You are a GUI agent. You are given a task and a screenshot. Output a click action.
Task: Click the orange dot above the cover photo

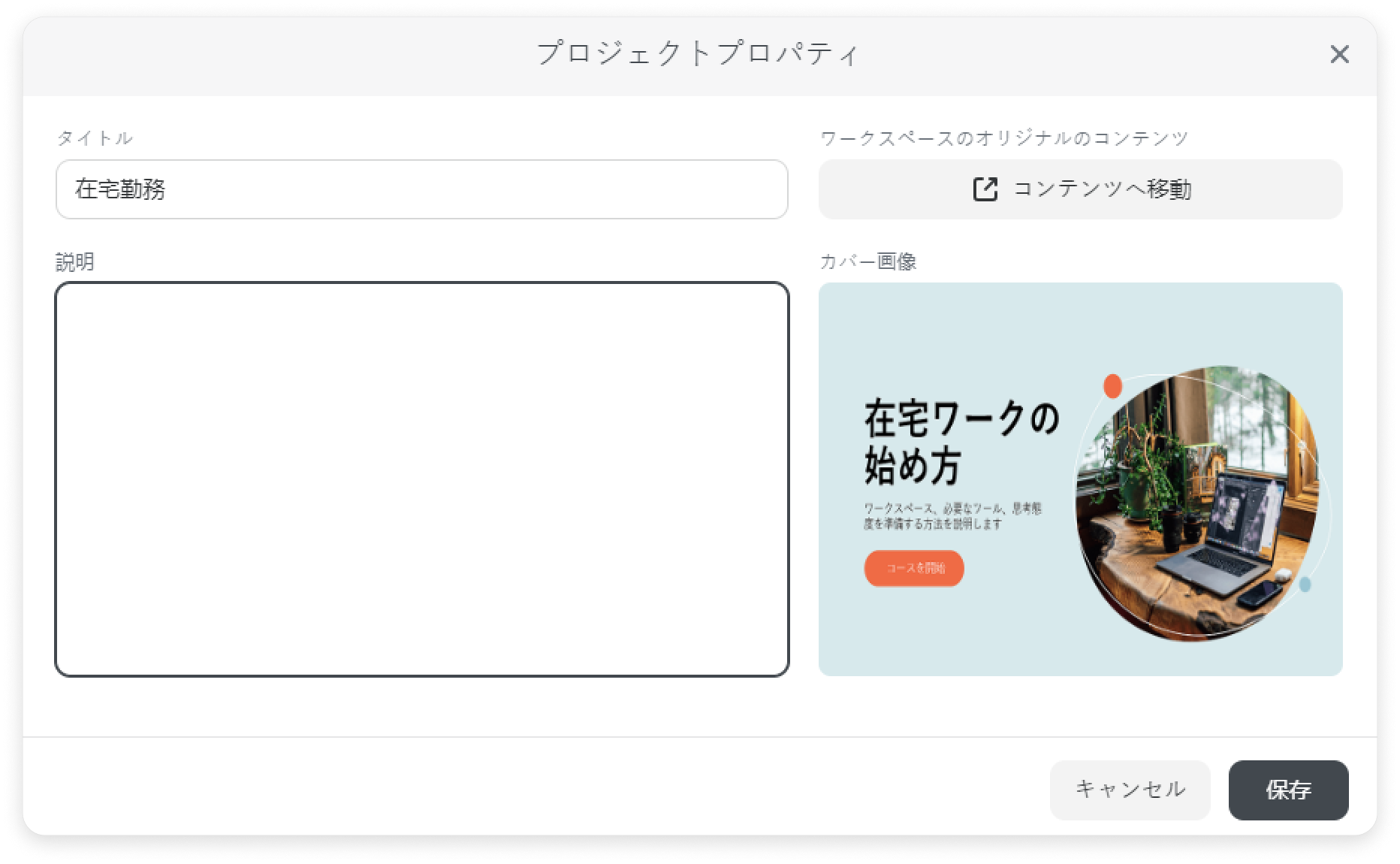click(1112, 386)
